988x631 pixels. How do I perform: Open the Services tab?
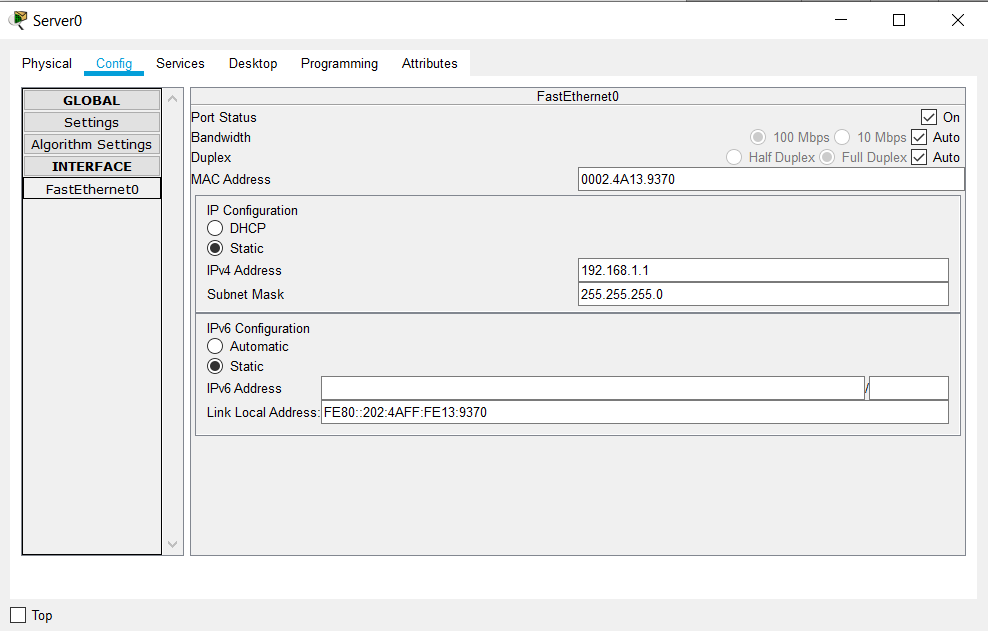point(180,64)
